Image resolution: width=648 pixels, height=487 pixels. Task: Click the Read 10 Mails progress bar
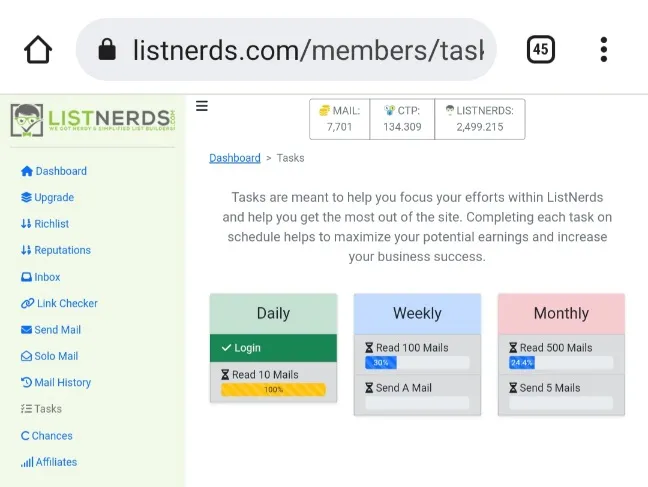(273, 390)
